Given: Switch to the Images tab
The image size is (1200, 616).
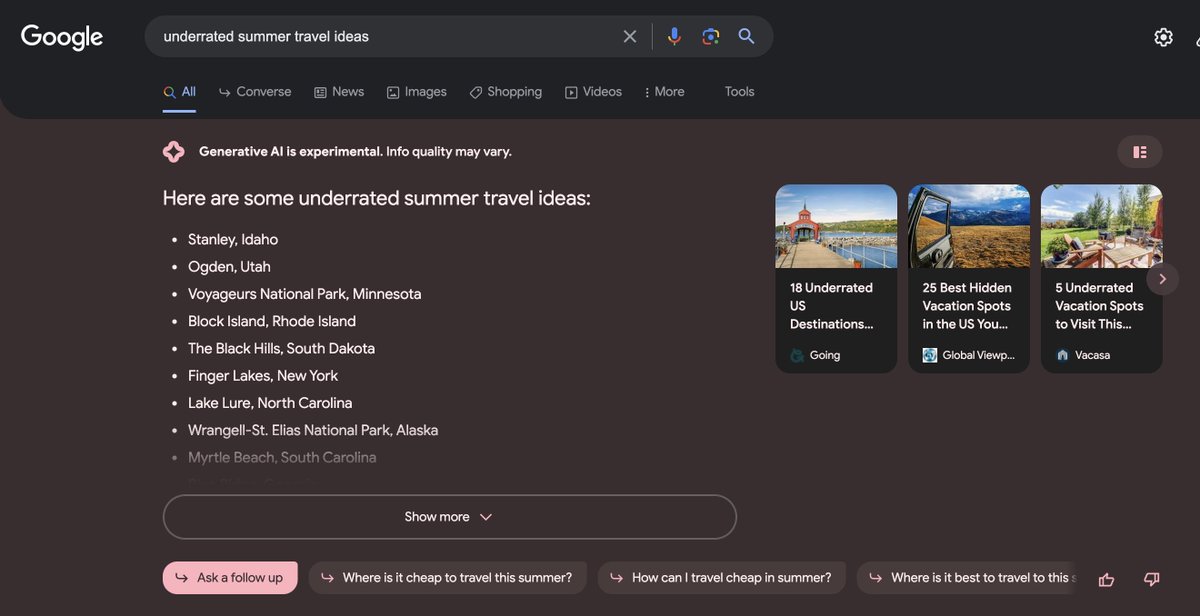Looking at the screenshot, I should tap(416, 91).
